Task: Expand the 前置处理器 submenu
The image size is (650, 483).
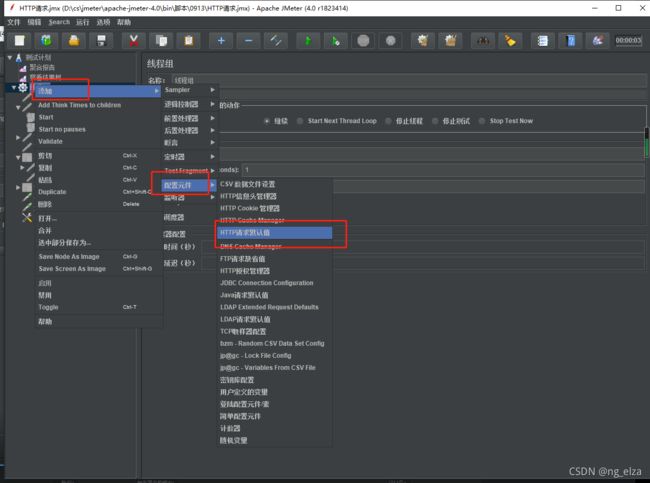Action: [x=189, y=118]
